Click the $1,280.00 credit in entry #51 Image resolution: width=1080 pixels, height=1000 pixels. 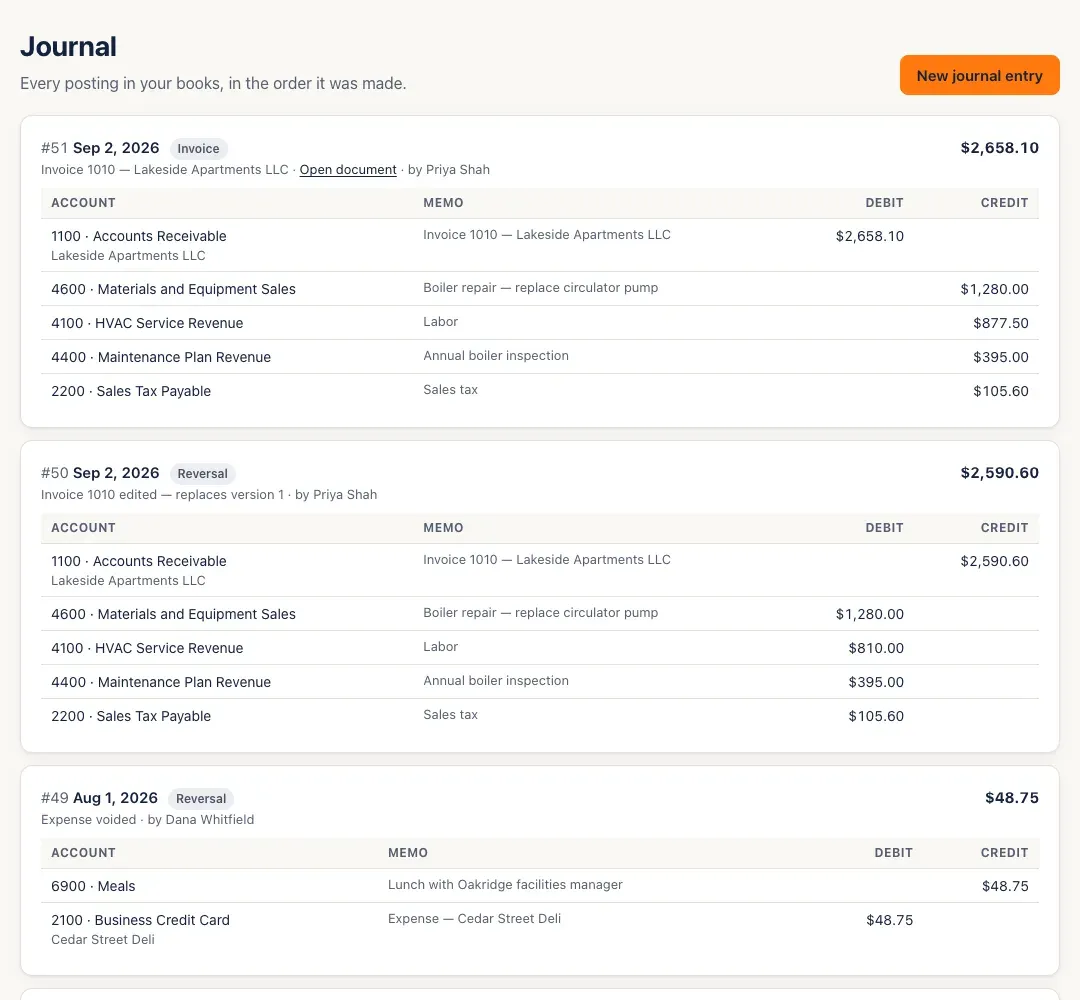994,289
